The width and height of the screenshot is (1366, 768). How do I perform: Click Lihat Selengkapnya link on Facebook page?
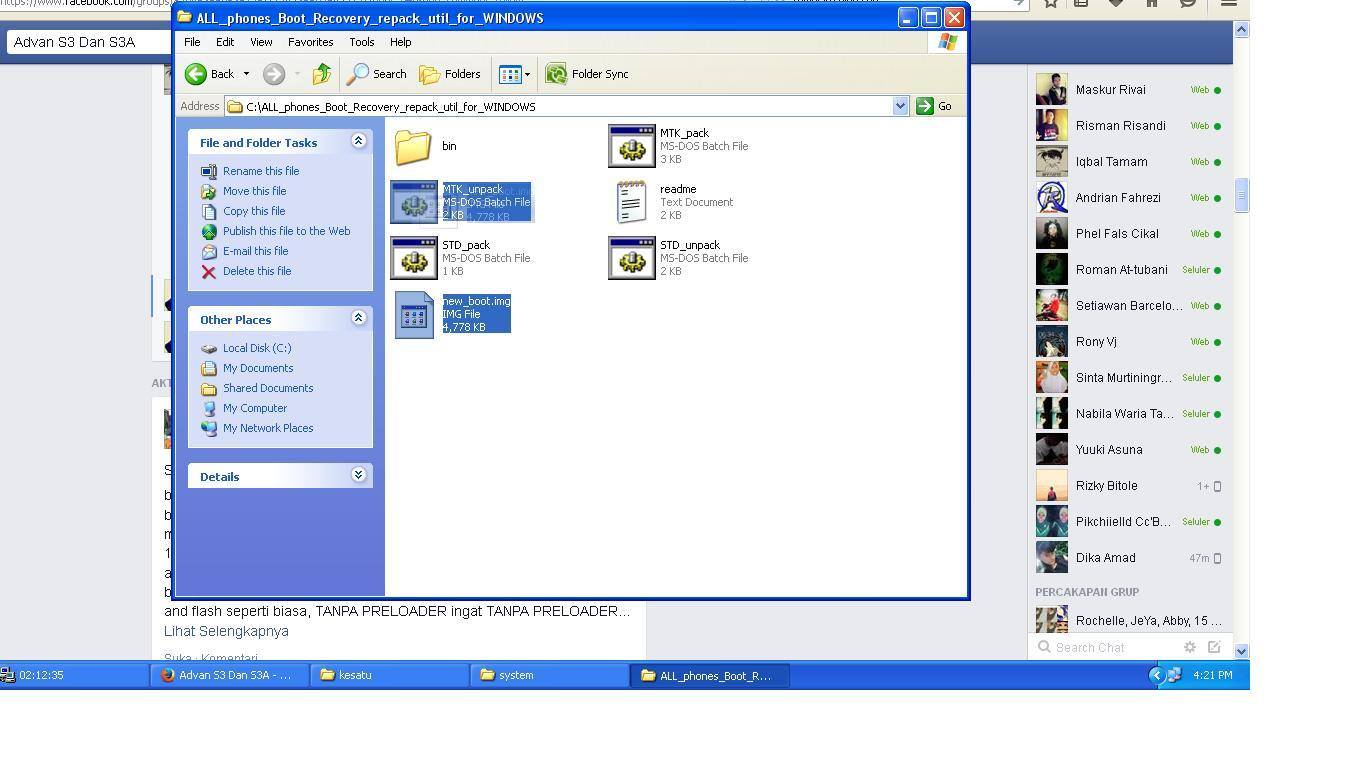pos(226,631)
